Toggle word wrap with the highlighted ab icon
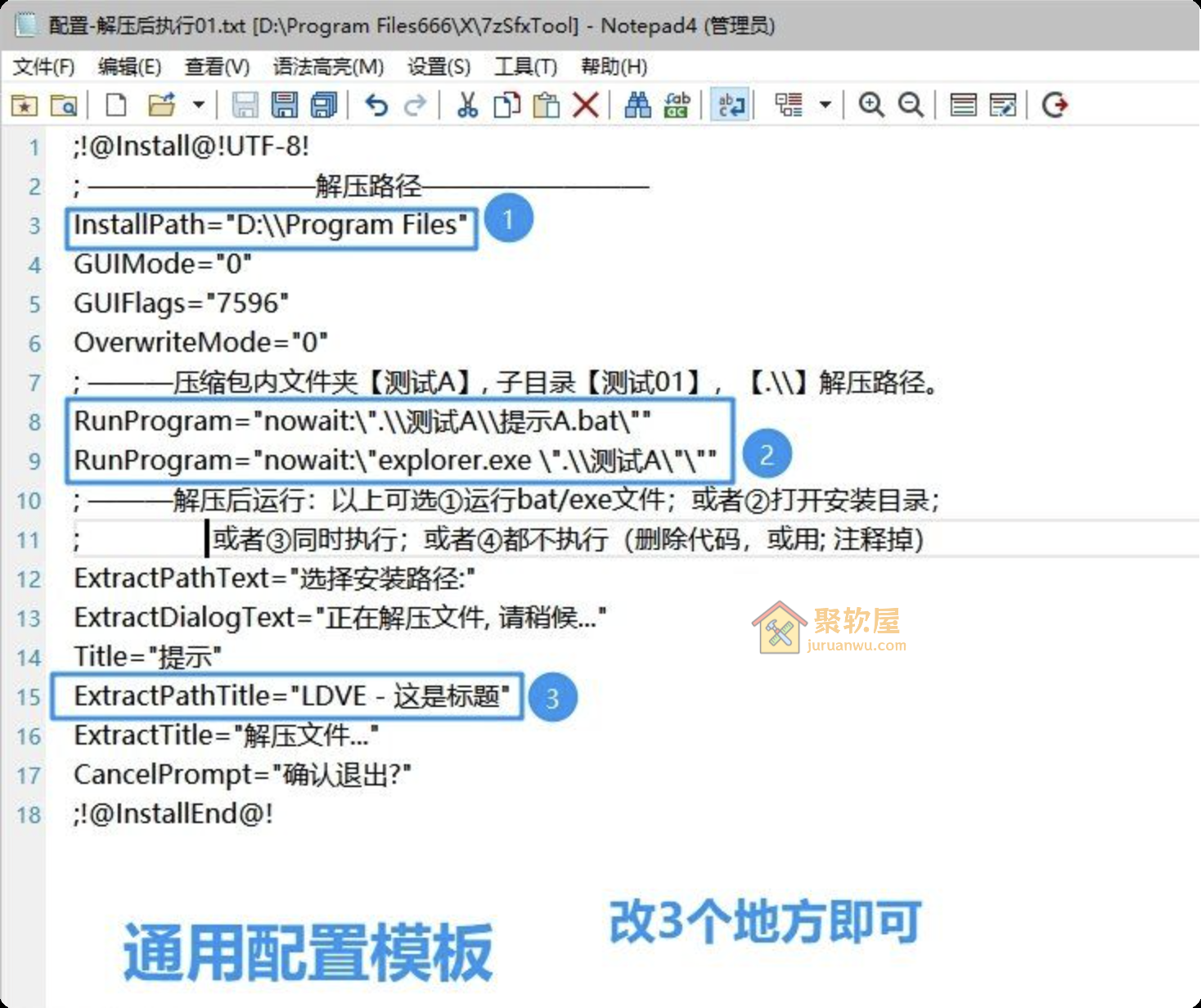 click(x=729, y=105)
